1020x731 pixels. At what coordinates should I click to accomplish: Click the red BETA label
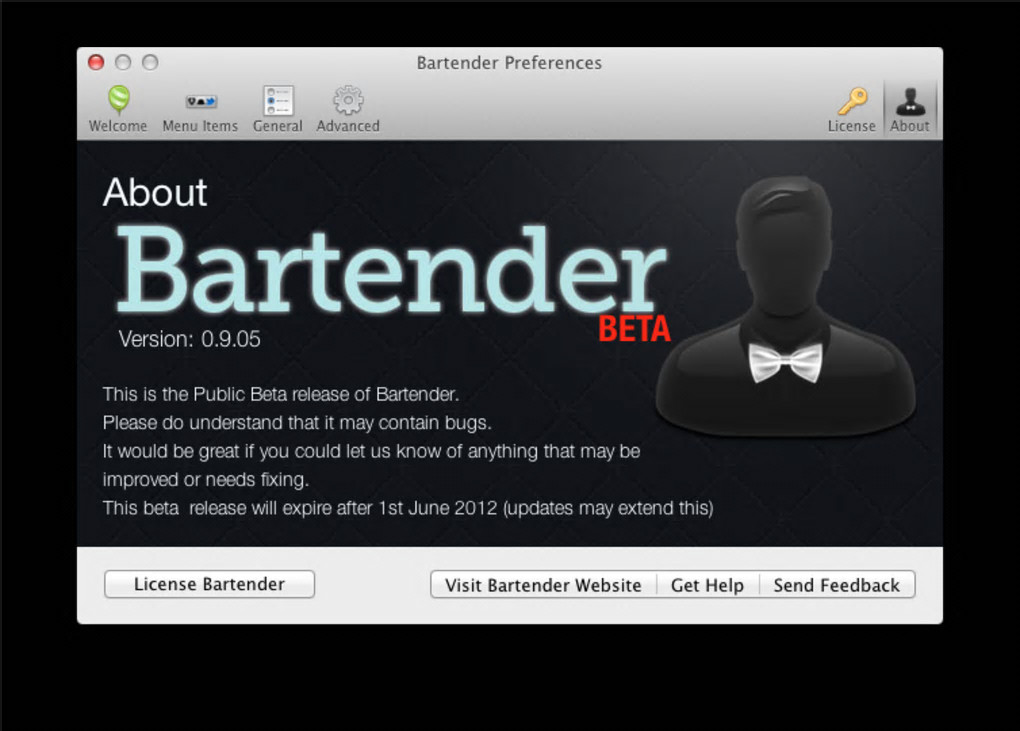(634, 329)
